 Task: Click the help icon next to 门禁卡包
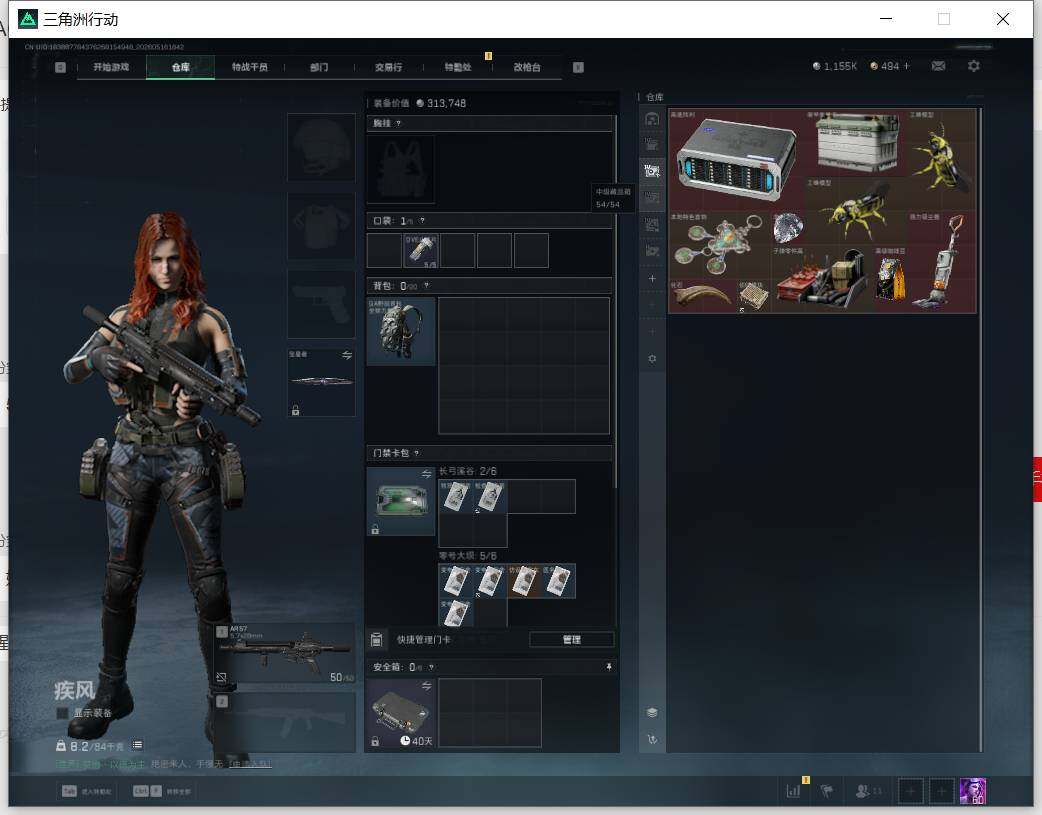tap(417, 453)
